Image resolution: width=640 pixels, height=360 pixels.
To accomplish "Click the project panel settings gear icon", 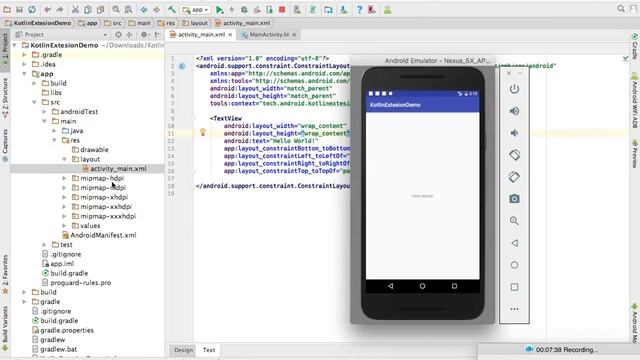I will pyautogui.click(x=144, y=35).
